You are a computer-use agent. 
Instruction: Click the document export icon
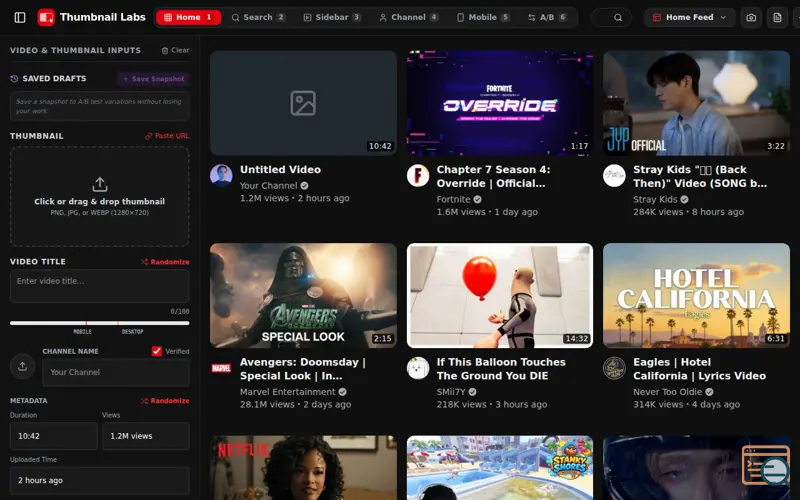click(x=777, y=17)
